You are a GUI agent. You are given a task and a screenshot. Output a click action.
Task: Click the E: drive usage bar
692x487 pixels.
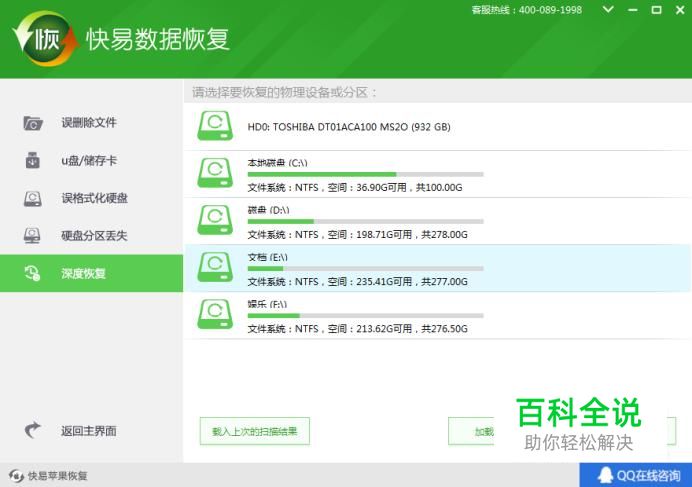(365, 268)
